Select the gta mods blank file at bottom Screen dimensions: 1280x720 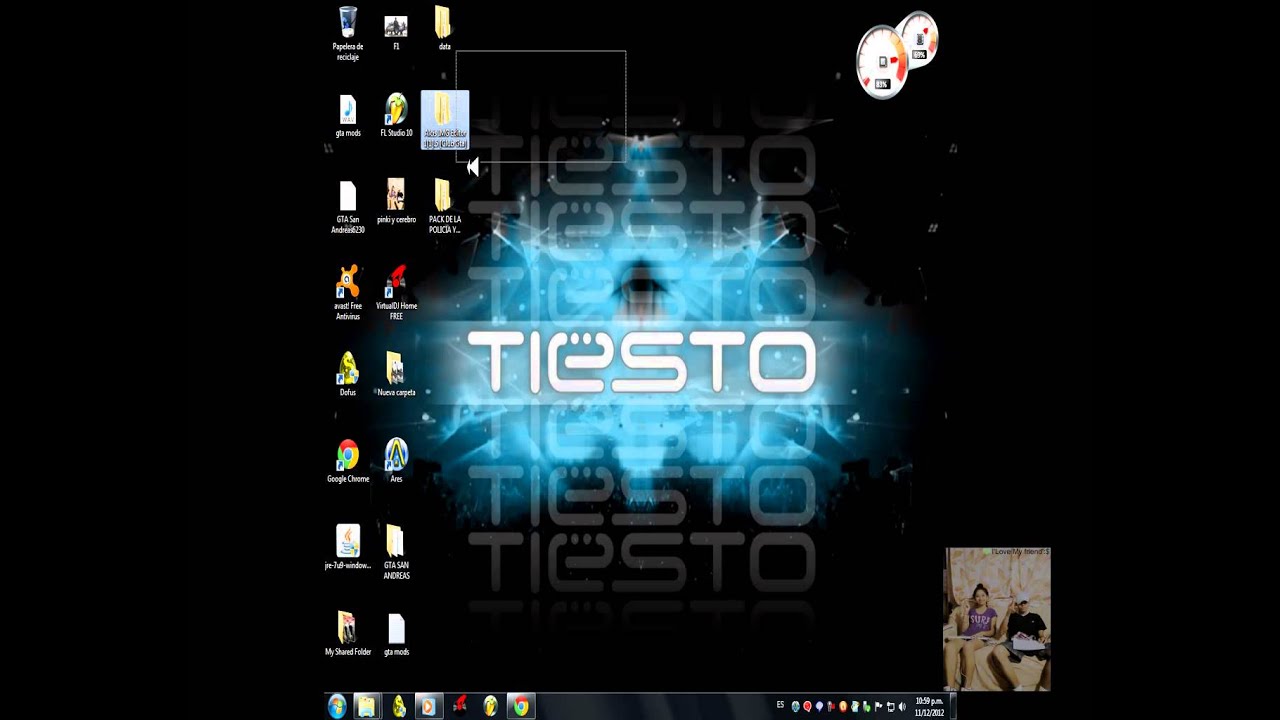396,634
